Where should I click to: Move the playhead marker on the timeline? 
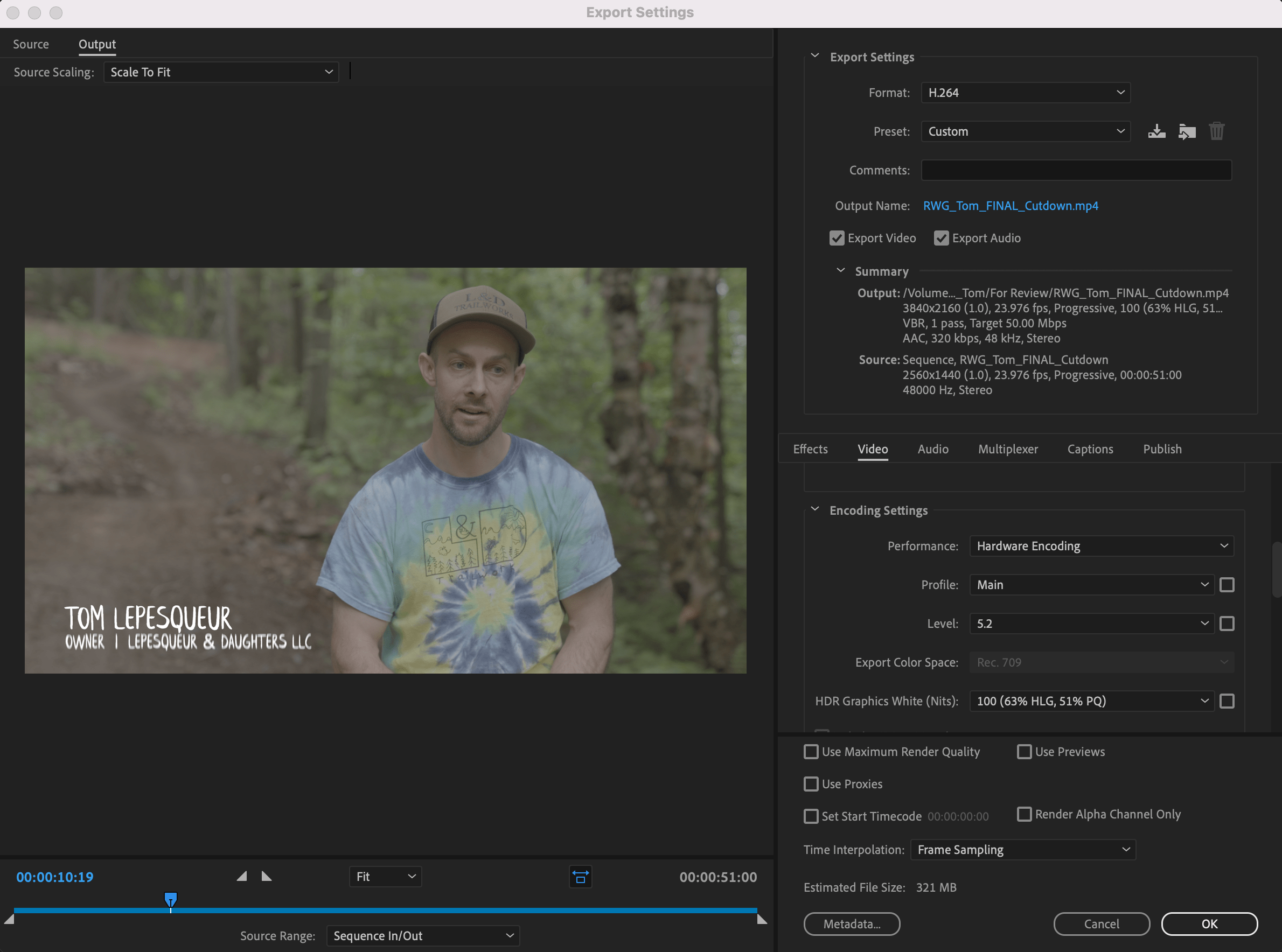(171, 900)
